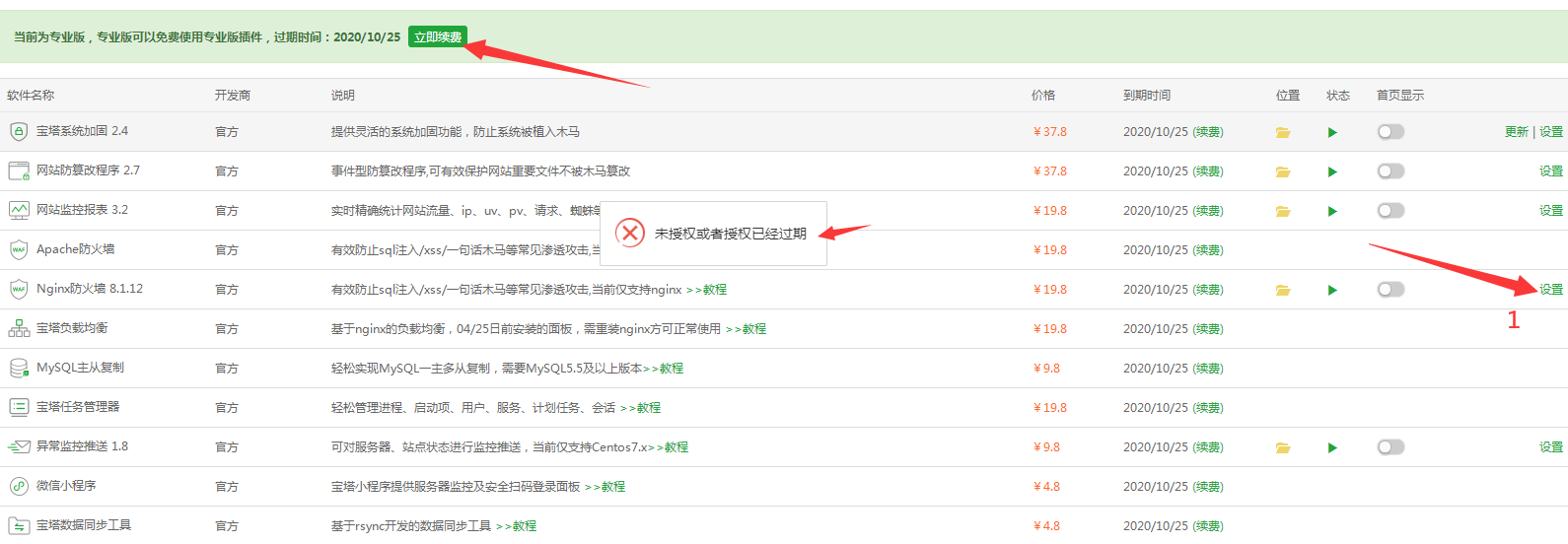Click the 软件名称 column header

point(31,96)
